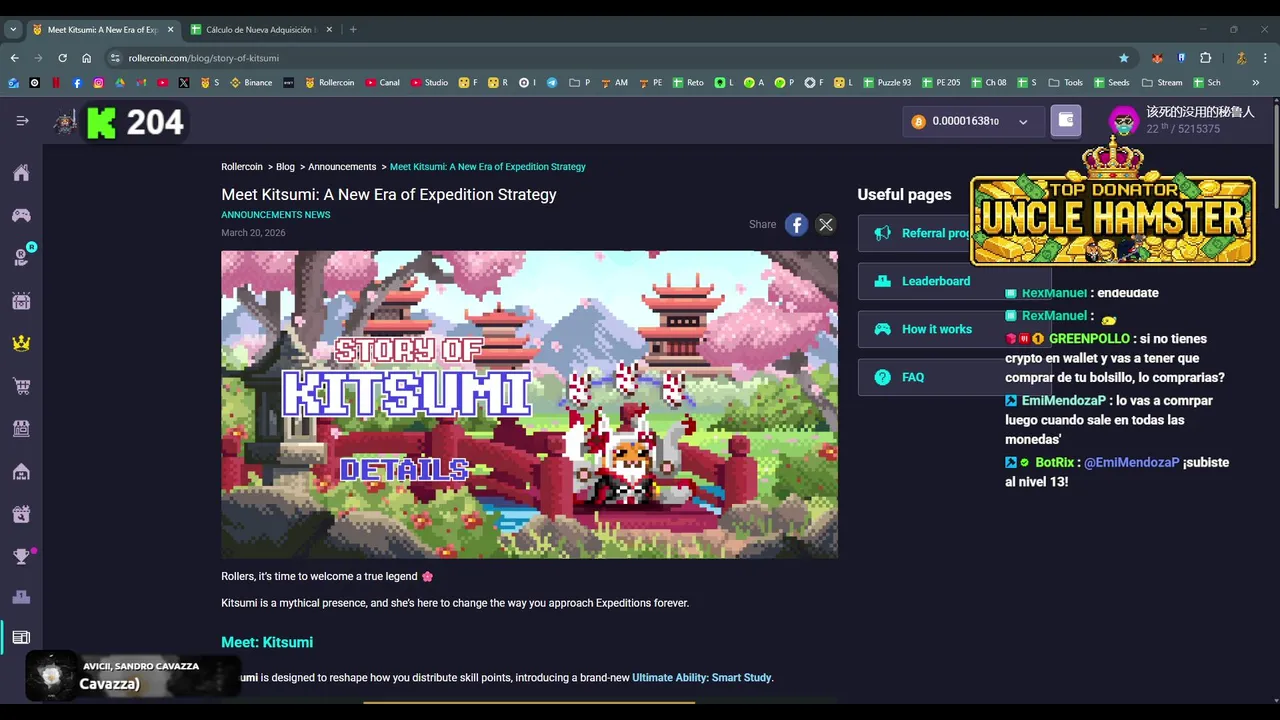Click the crown icon in left sidebar

(21, 343)
